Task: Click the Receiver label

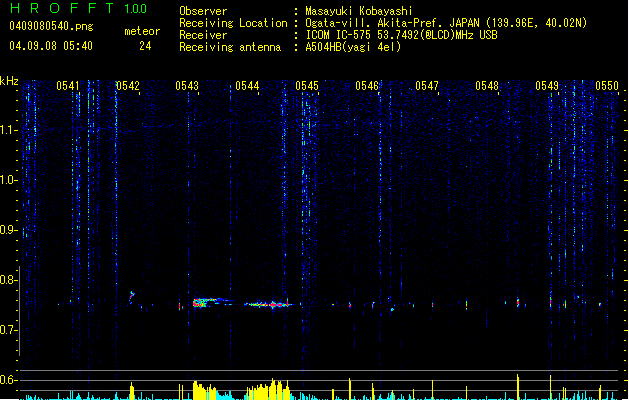Action: point(203,35)
